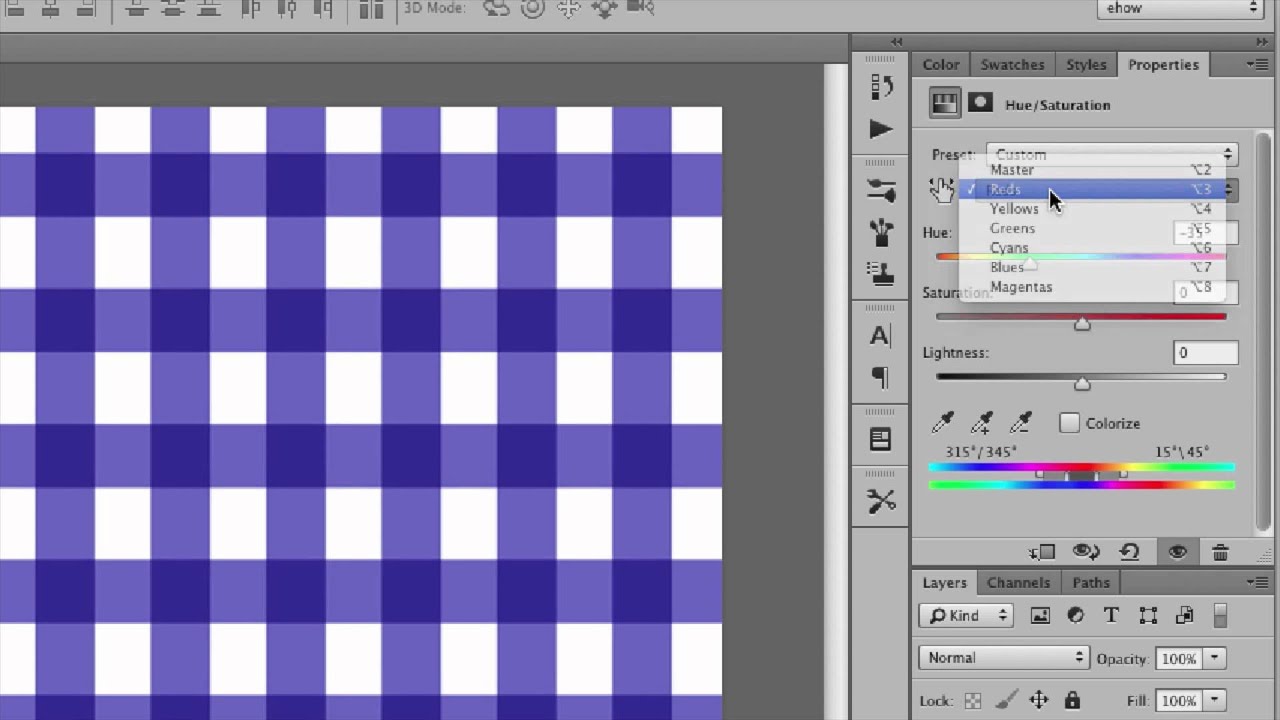Open the Character panel icon

pos(880,336)
